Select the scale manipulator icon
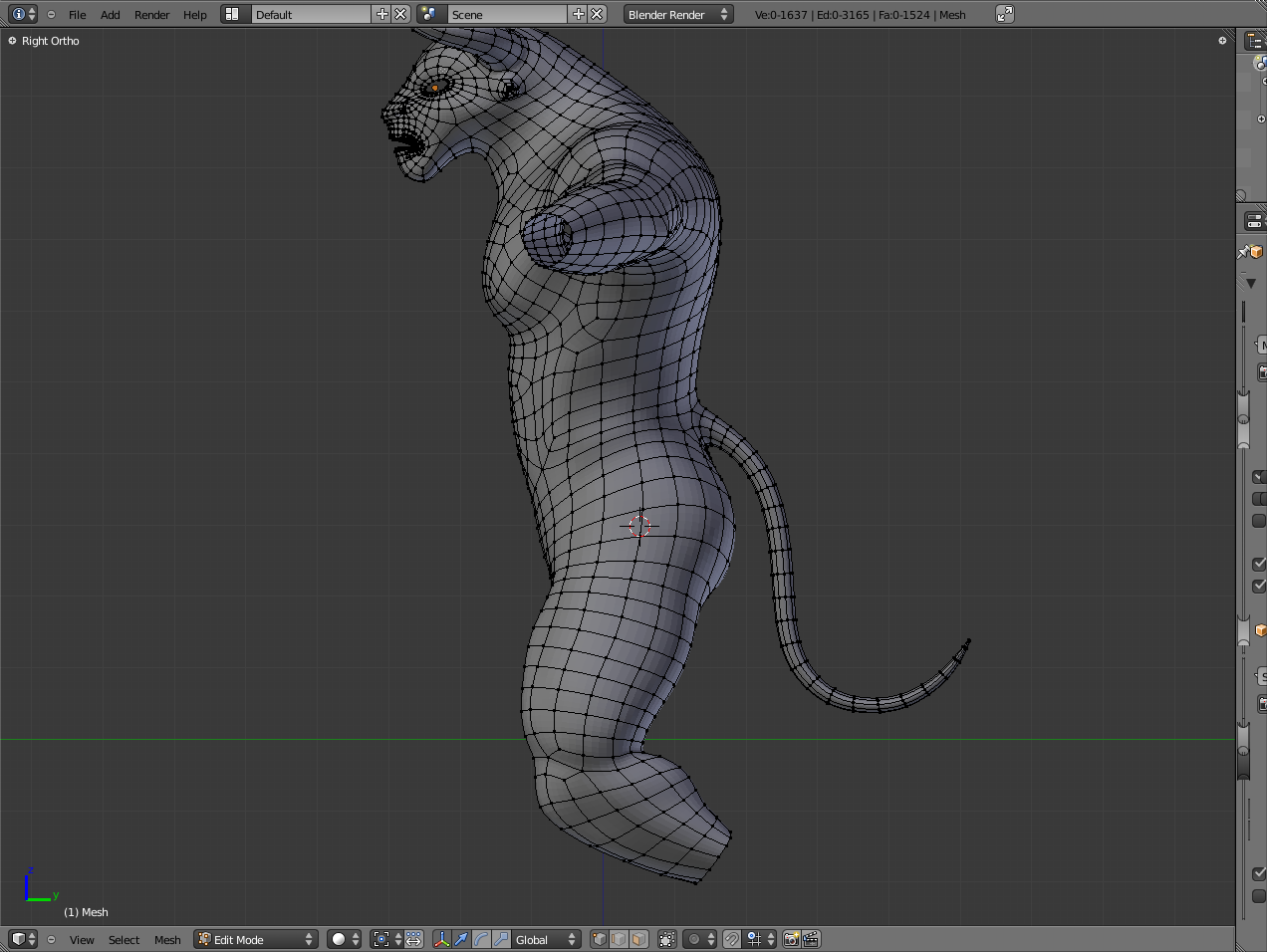Viewport: 1267px width, 952px height. click(501, 939)
